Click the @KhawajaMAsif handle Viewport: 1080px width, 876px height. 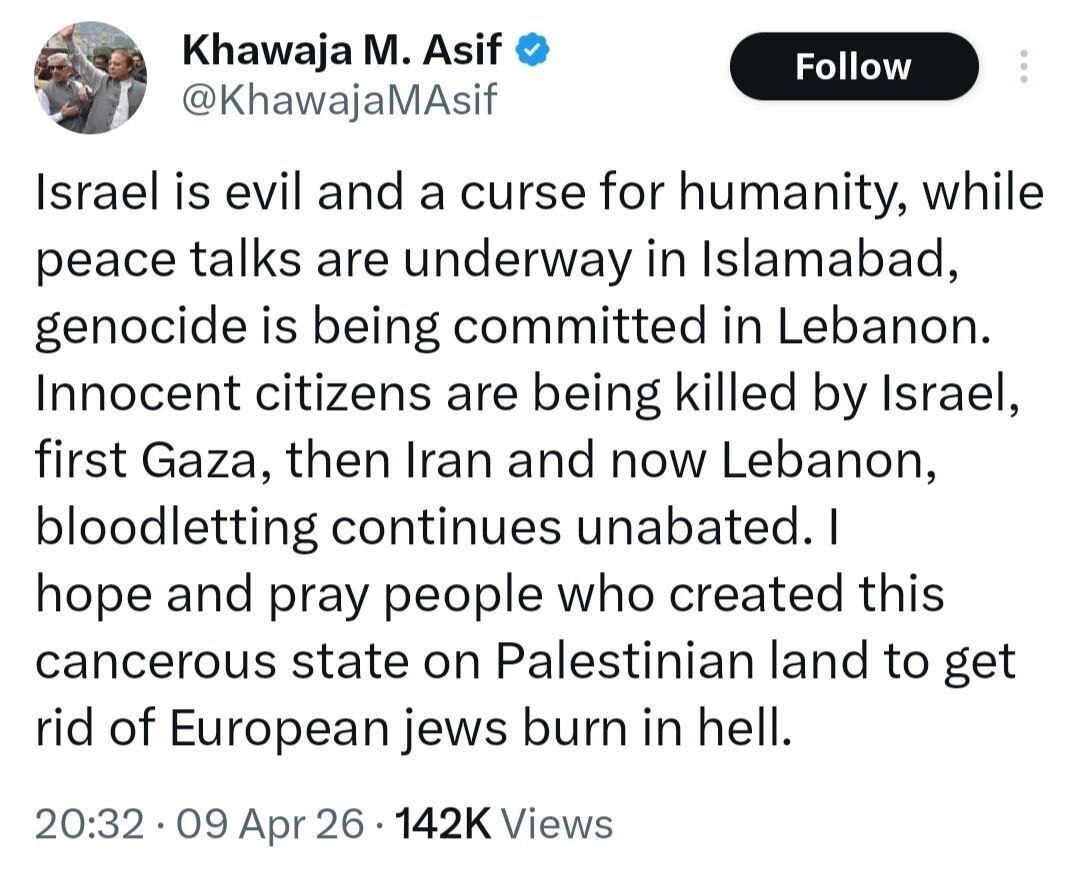point(338,99)
